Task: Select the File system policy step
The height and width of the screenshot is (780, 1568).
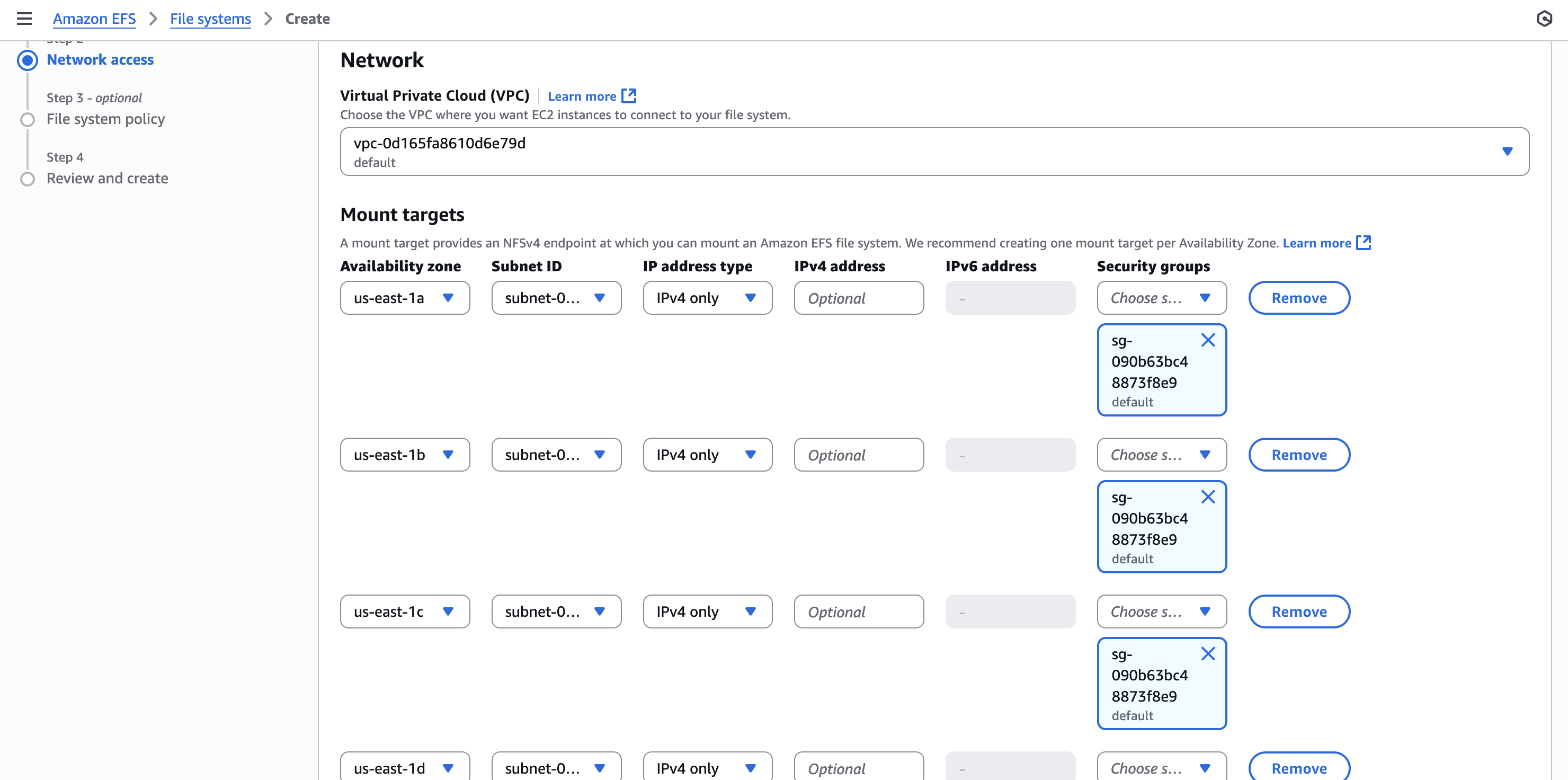Action: 105,119
